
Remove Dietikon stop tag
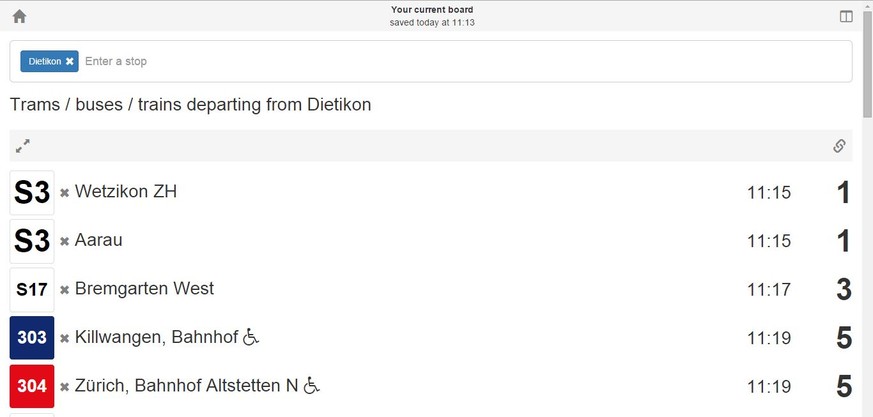69,61
